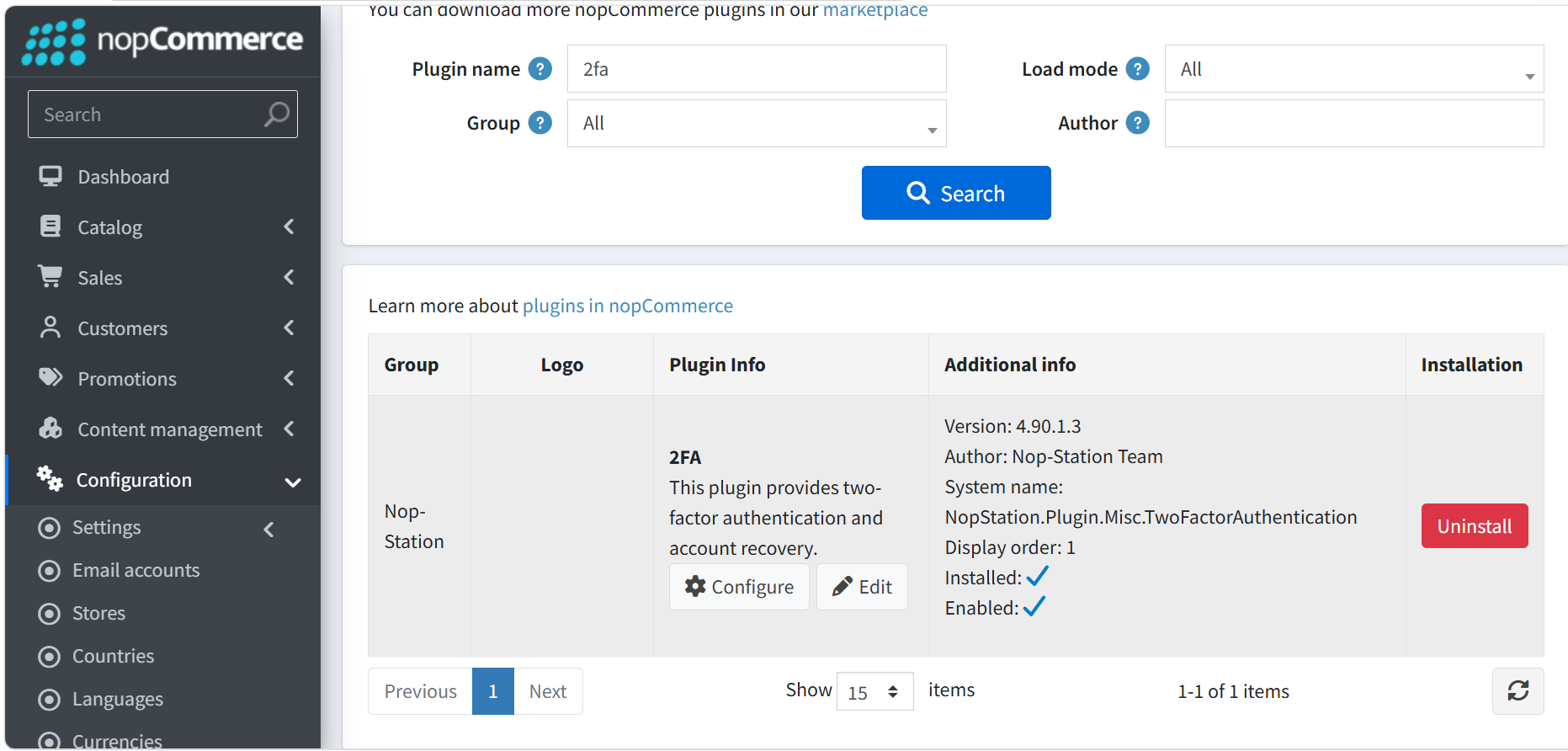Click the Plugin name input field
1568x751 pixels.
click(757, 69)
